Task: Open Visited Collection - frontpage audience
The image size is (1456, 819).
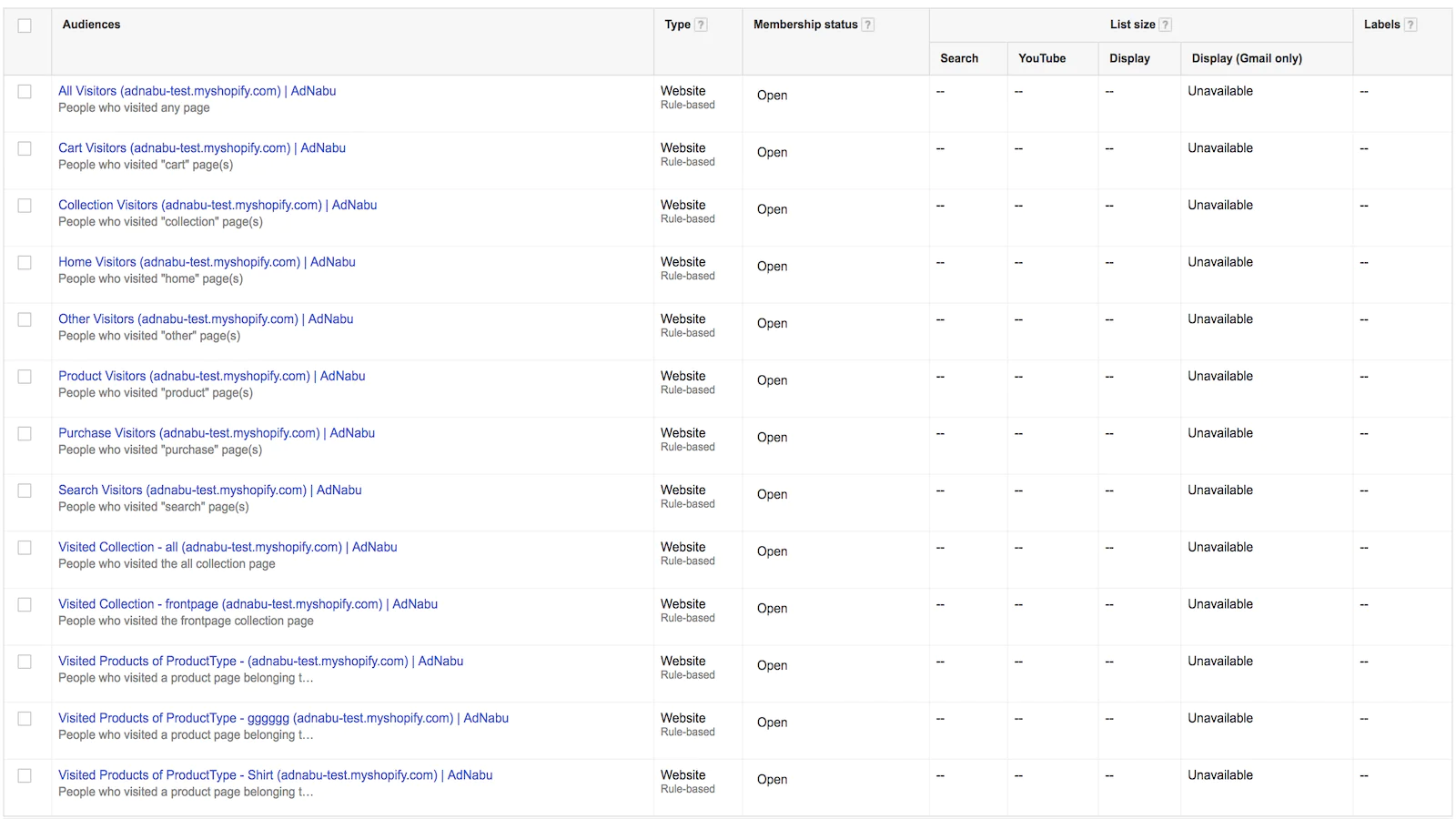Action: (248, 604)
